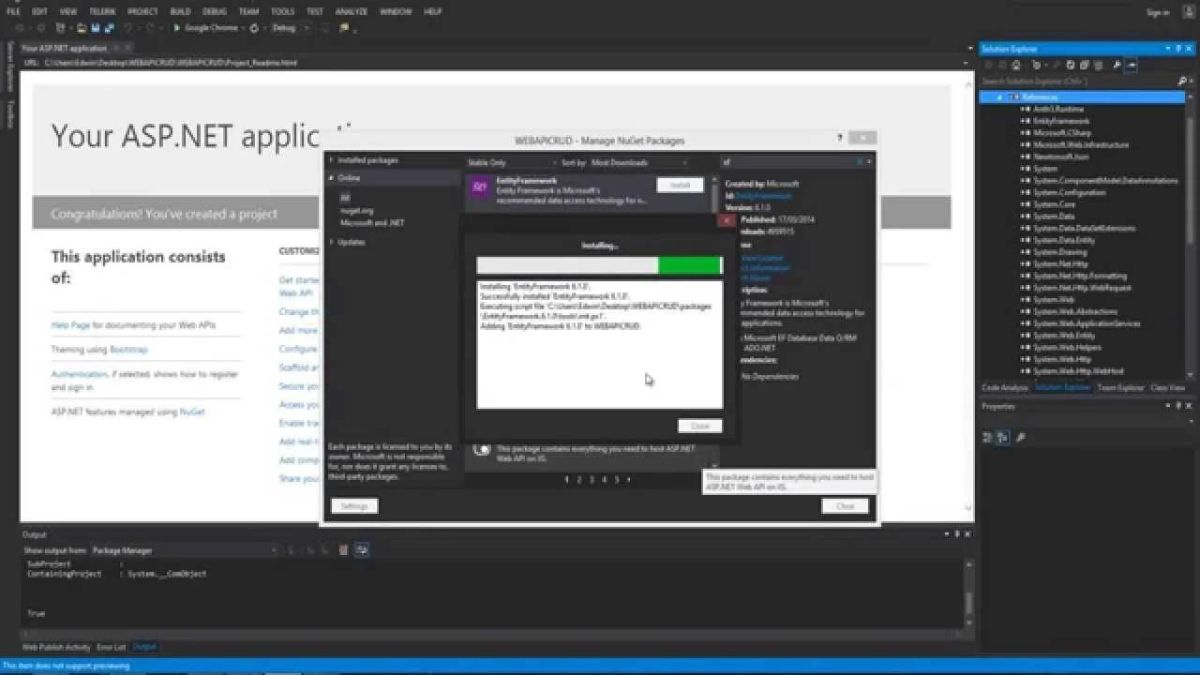This screenshot has width=1200, height=675.
Task: Click the Solution Explorer Refresh icon
Action: [1070, 65]
